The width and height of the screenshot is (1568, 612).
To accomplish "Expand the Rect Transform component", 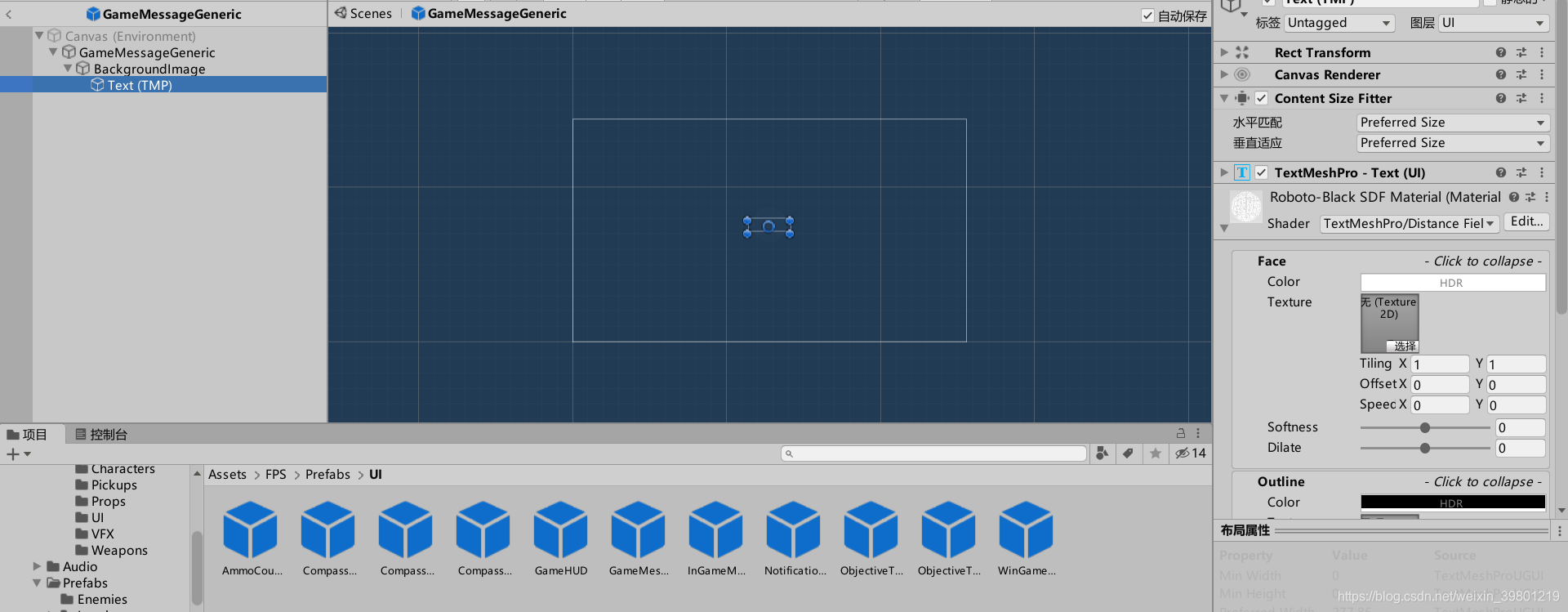I will (1223, 52).
